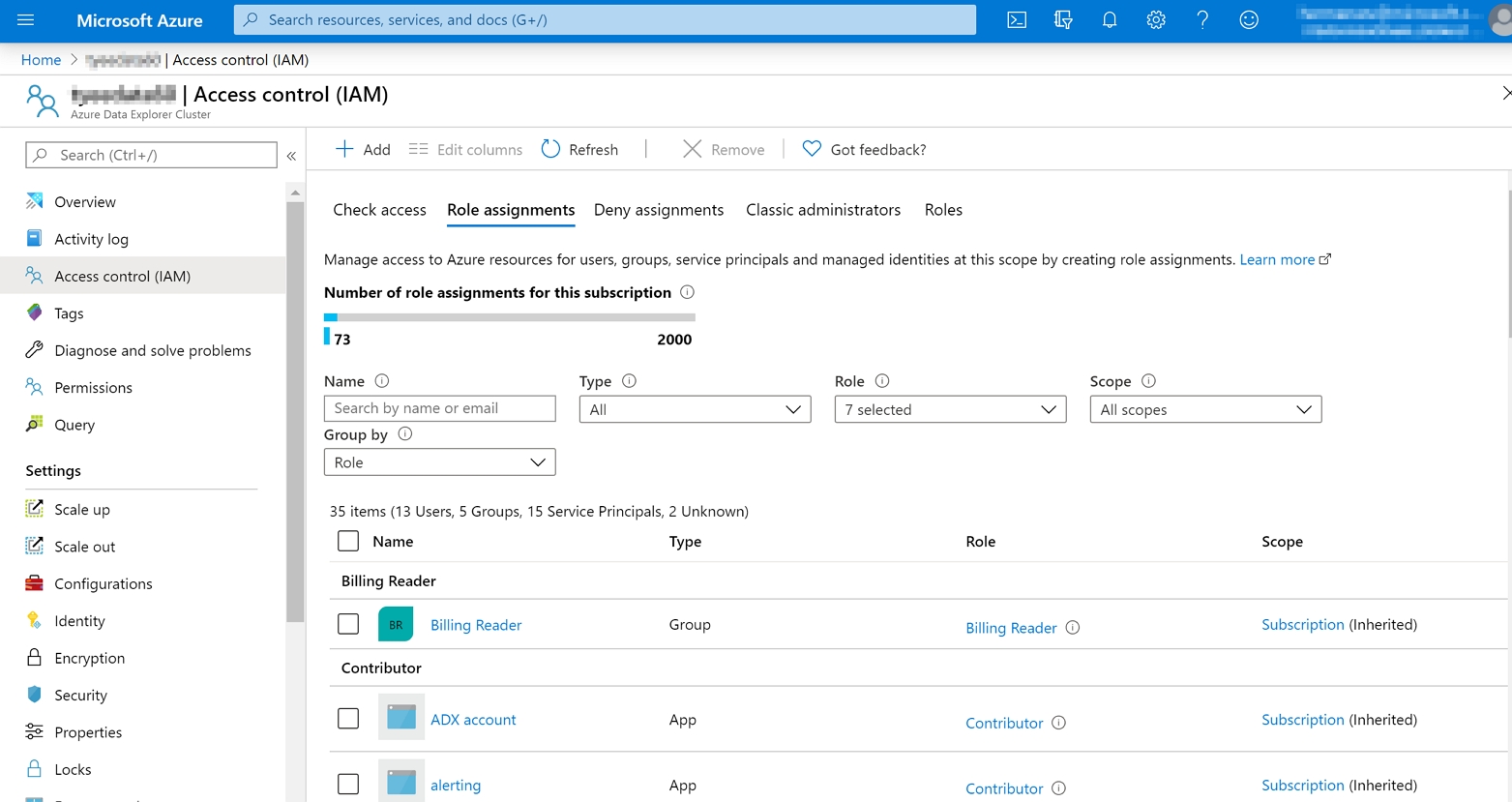Refresh the role assignments list

click(579, 149)
